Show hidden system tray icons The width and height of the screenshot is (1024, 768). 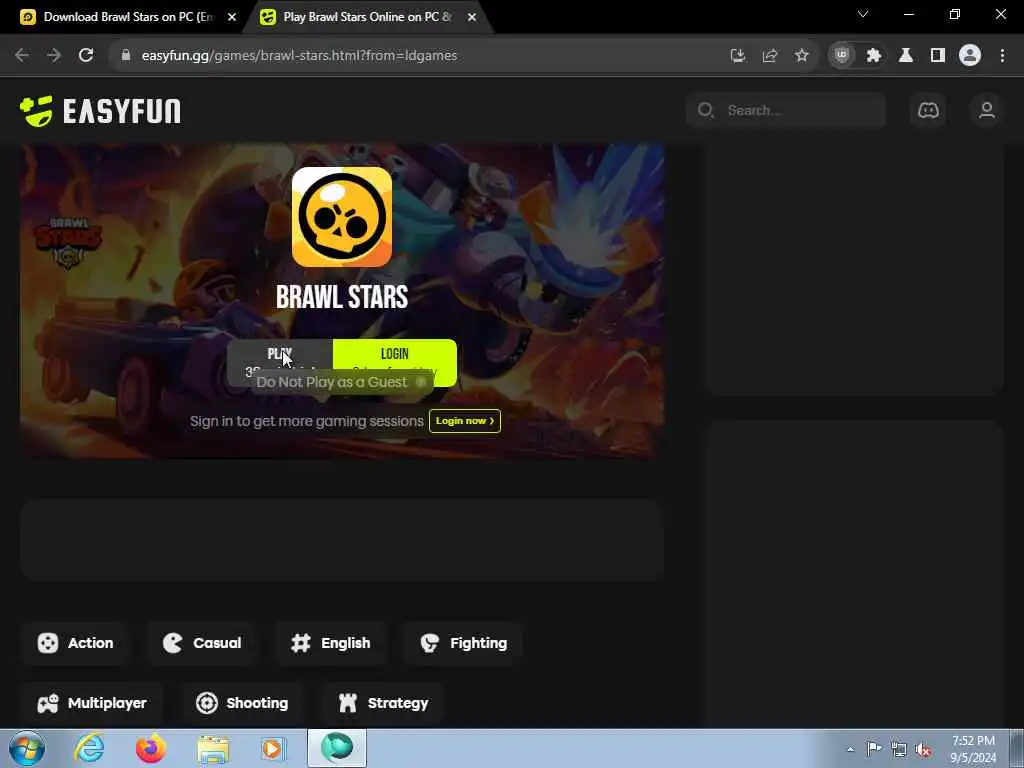pyautogui.click(x=850, y=749)
